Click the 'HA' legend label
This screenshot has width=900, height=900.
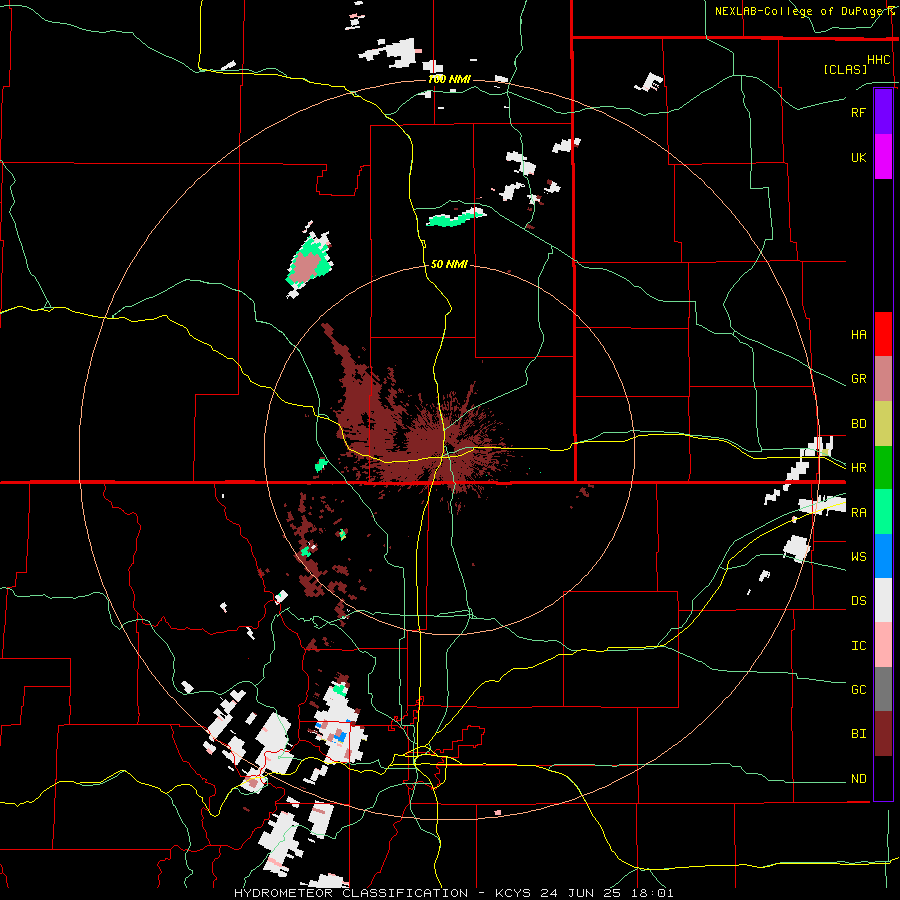click(x=858, y=335)
